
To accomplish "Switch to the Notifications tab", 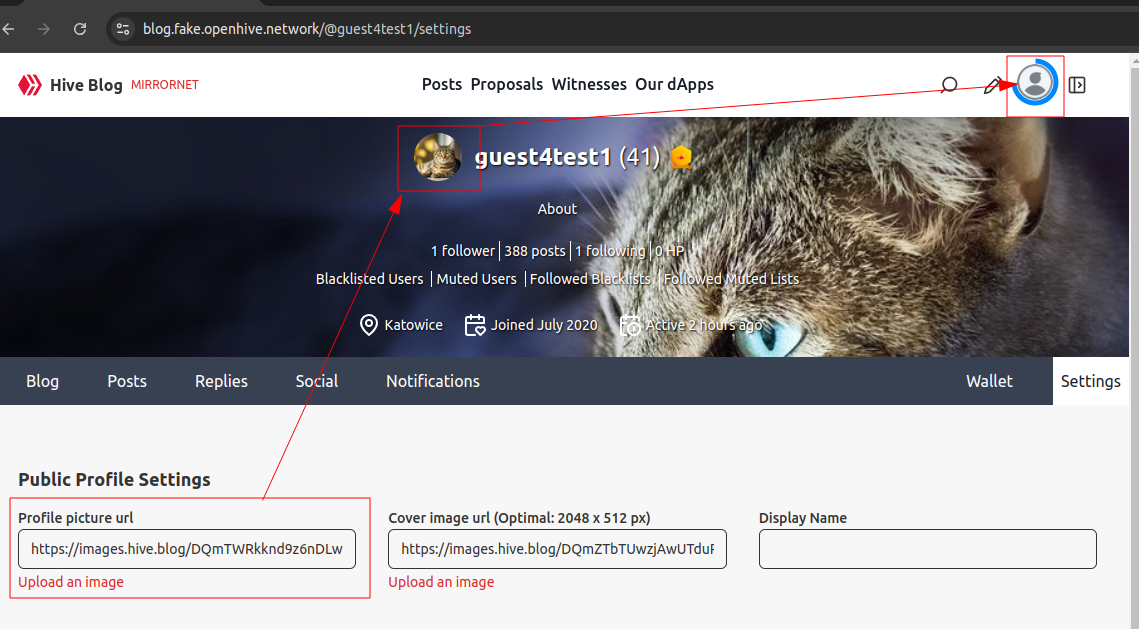I will pos(432,381).
